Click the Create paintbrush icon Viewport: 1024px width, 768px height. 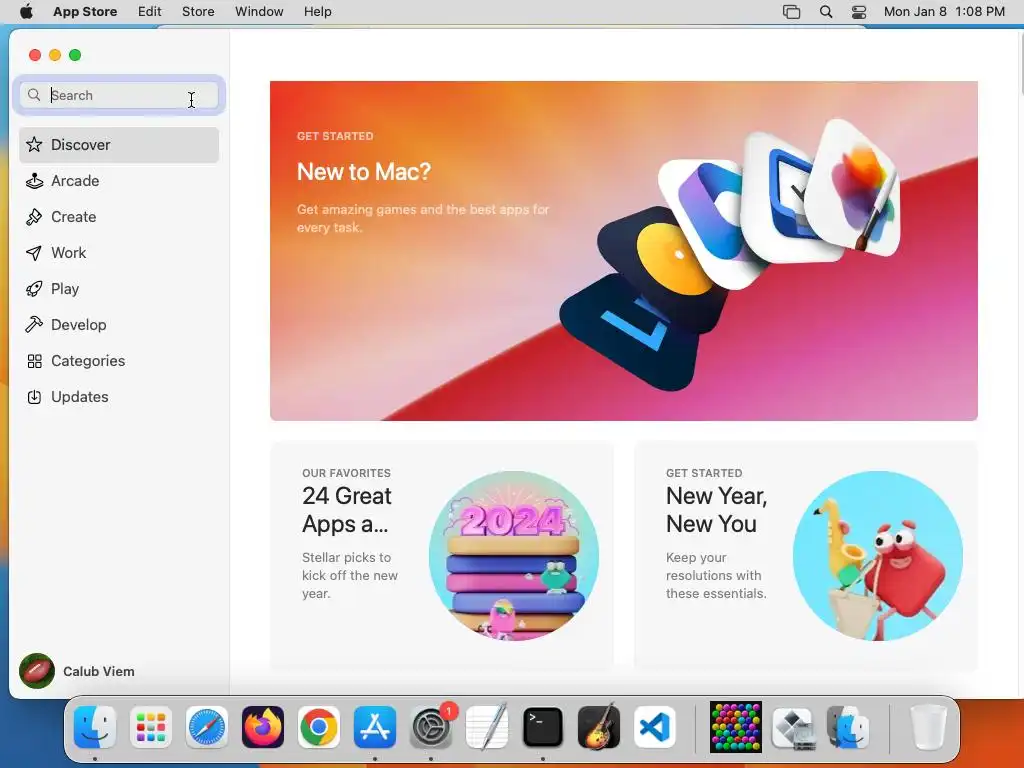(34, 217)
